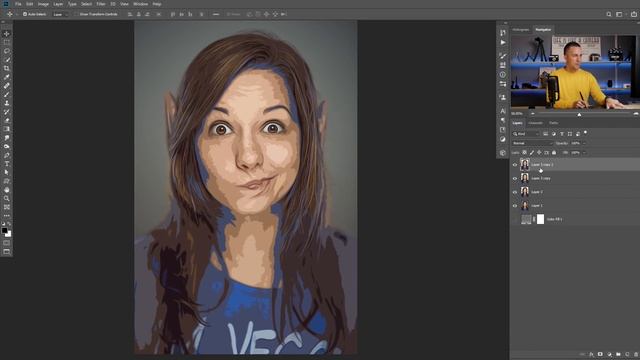Select the Move tool in the left toolbar

7,34
